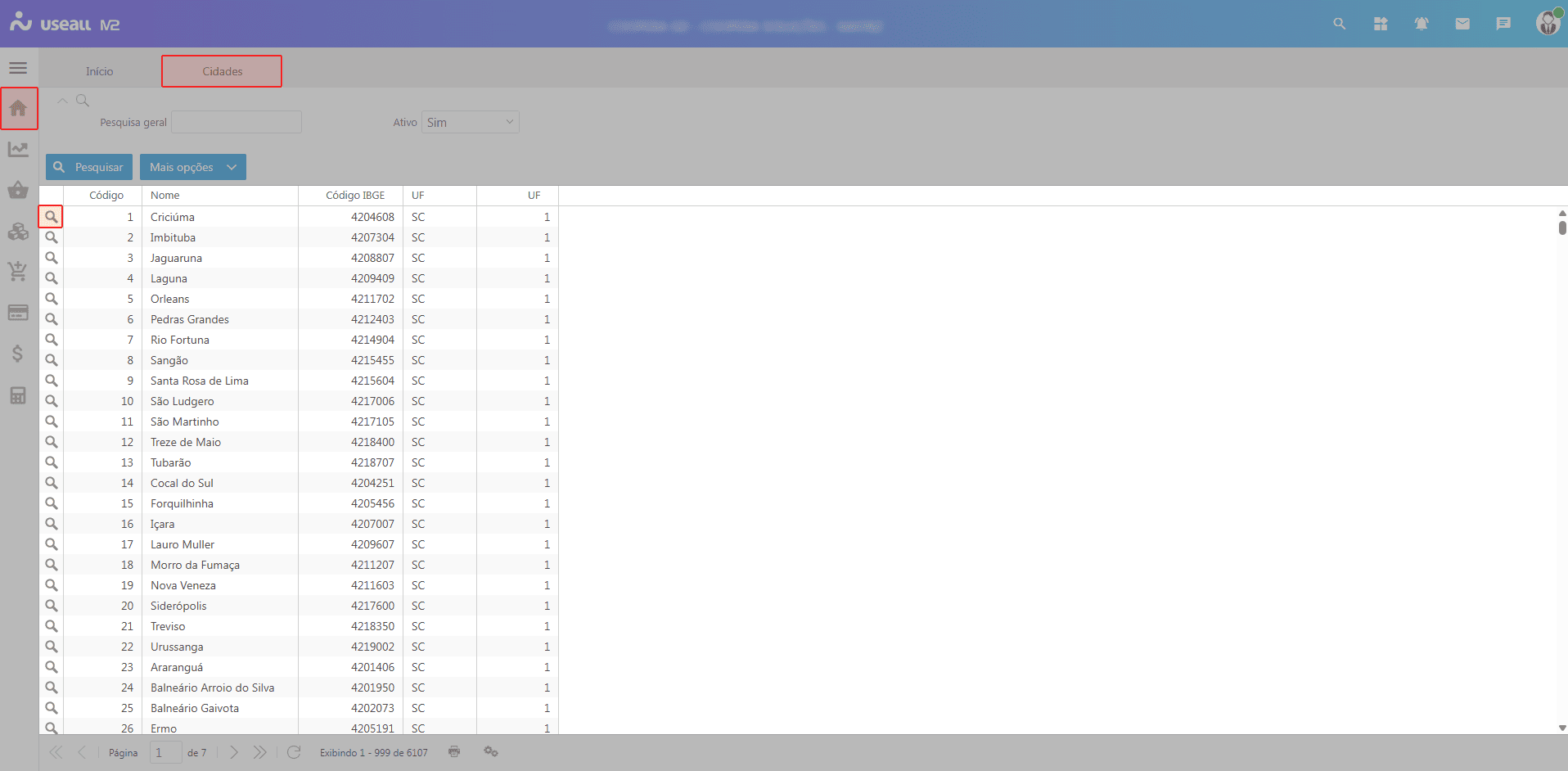This screenshot has height=771, width=1568.
Task: View details of the Criciúma row
Action: pyautogui.click(x=51, y=217)
